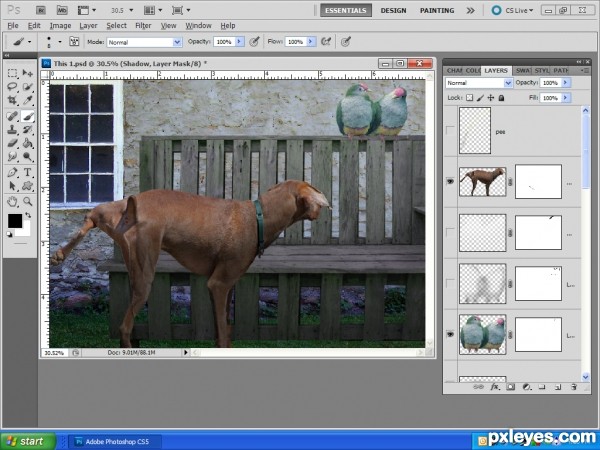Open the layer Opacity arrow

(x=566, y=83)
